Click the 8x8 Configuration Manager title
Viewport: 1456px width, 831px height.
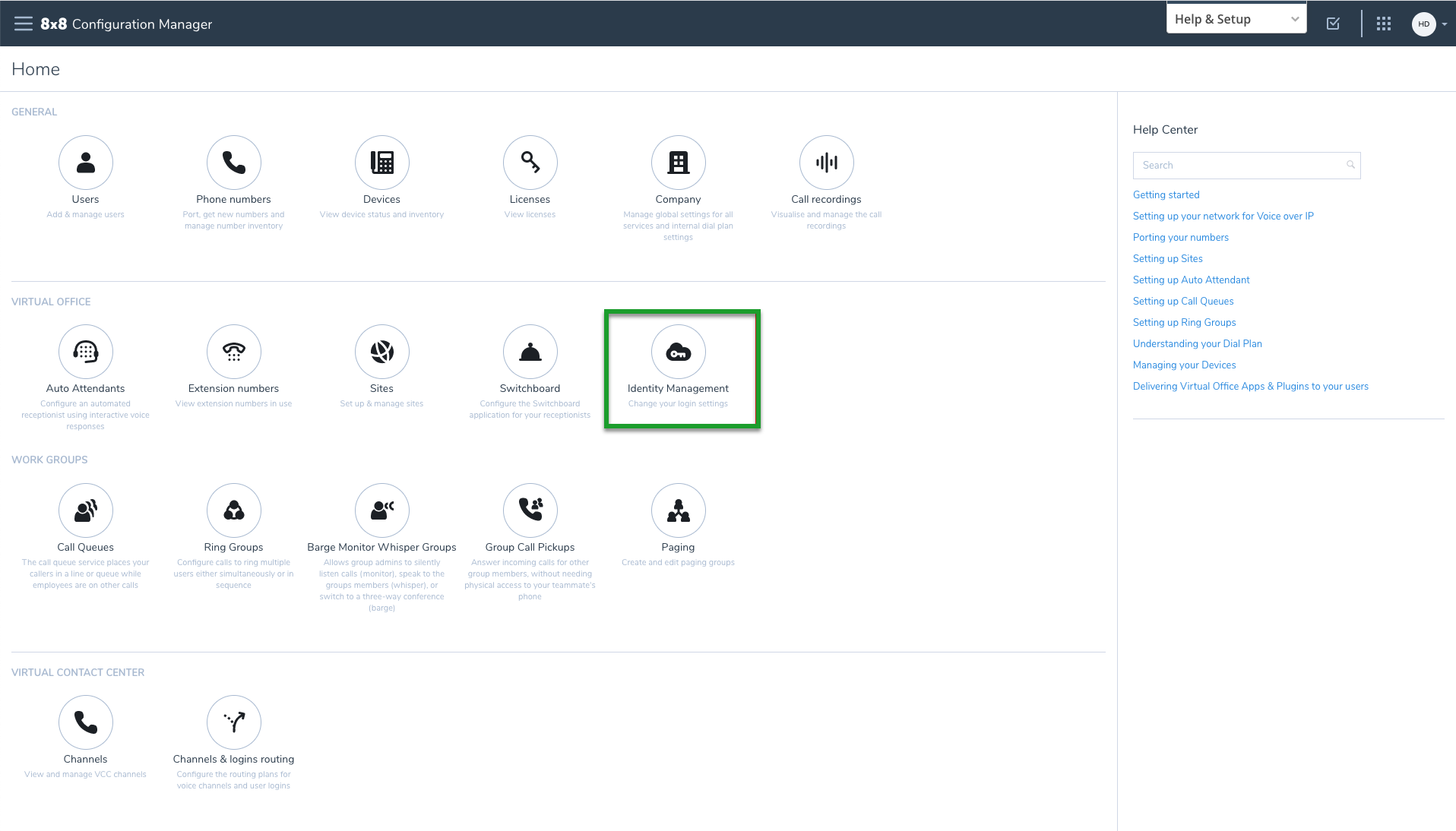click(126, 24)
